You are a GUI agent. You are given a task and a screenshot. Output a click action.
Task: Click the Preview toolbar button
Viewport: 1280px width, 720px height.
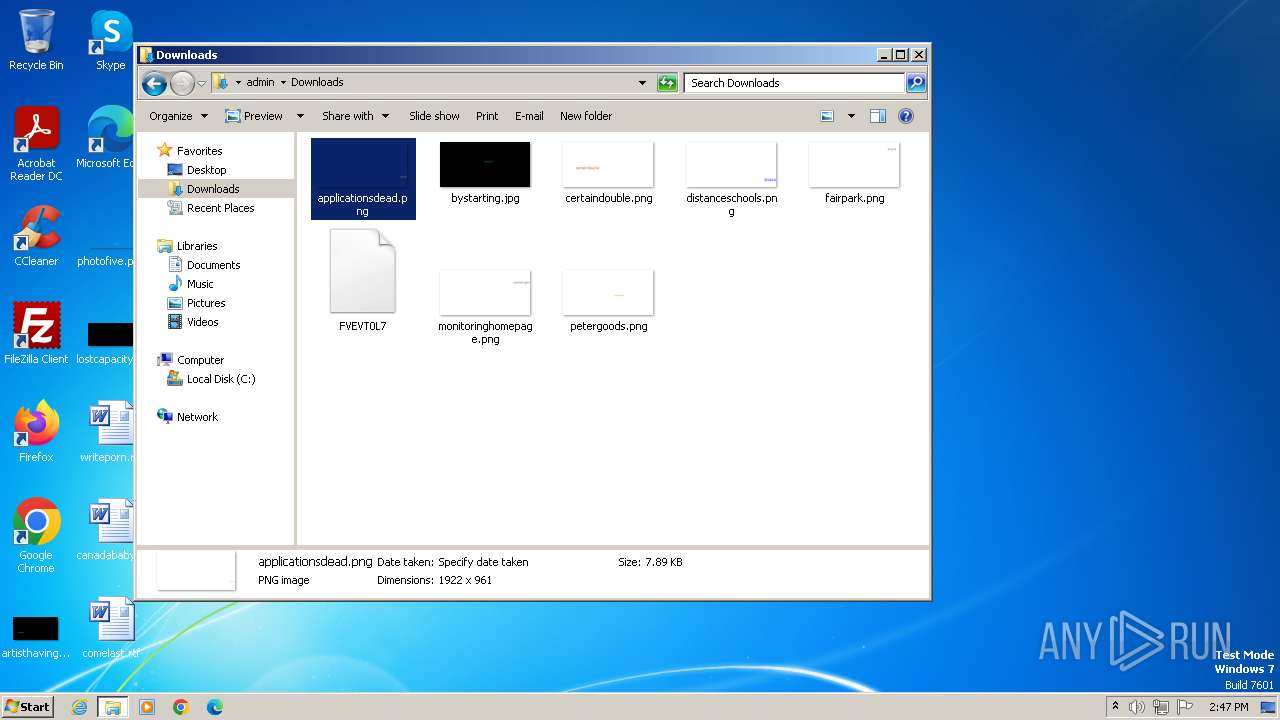pos(254,116)
